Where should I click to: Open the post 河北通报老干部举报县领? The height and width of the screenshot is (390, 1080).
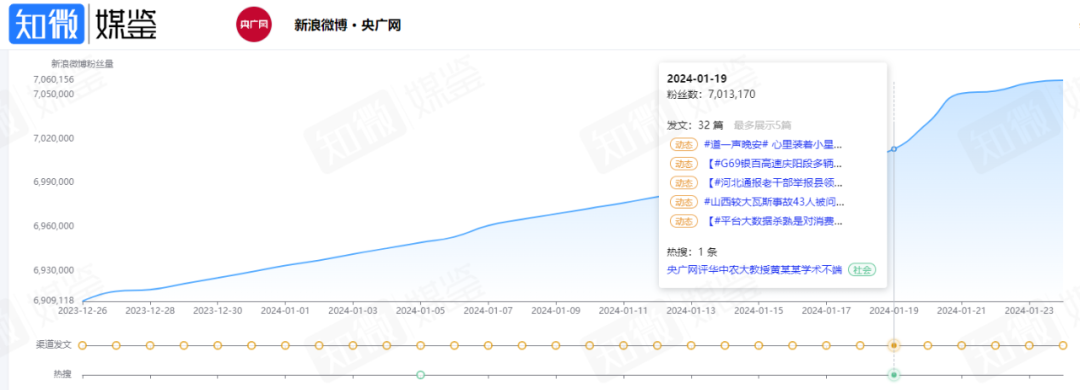pos(774,183)
